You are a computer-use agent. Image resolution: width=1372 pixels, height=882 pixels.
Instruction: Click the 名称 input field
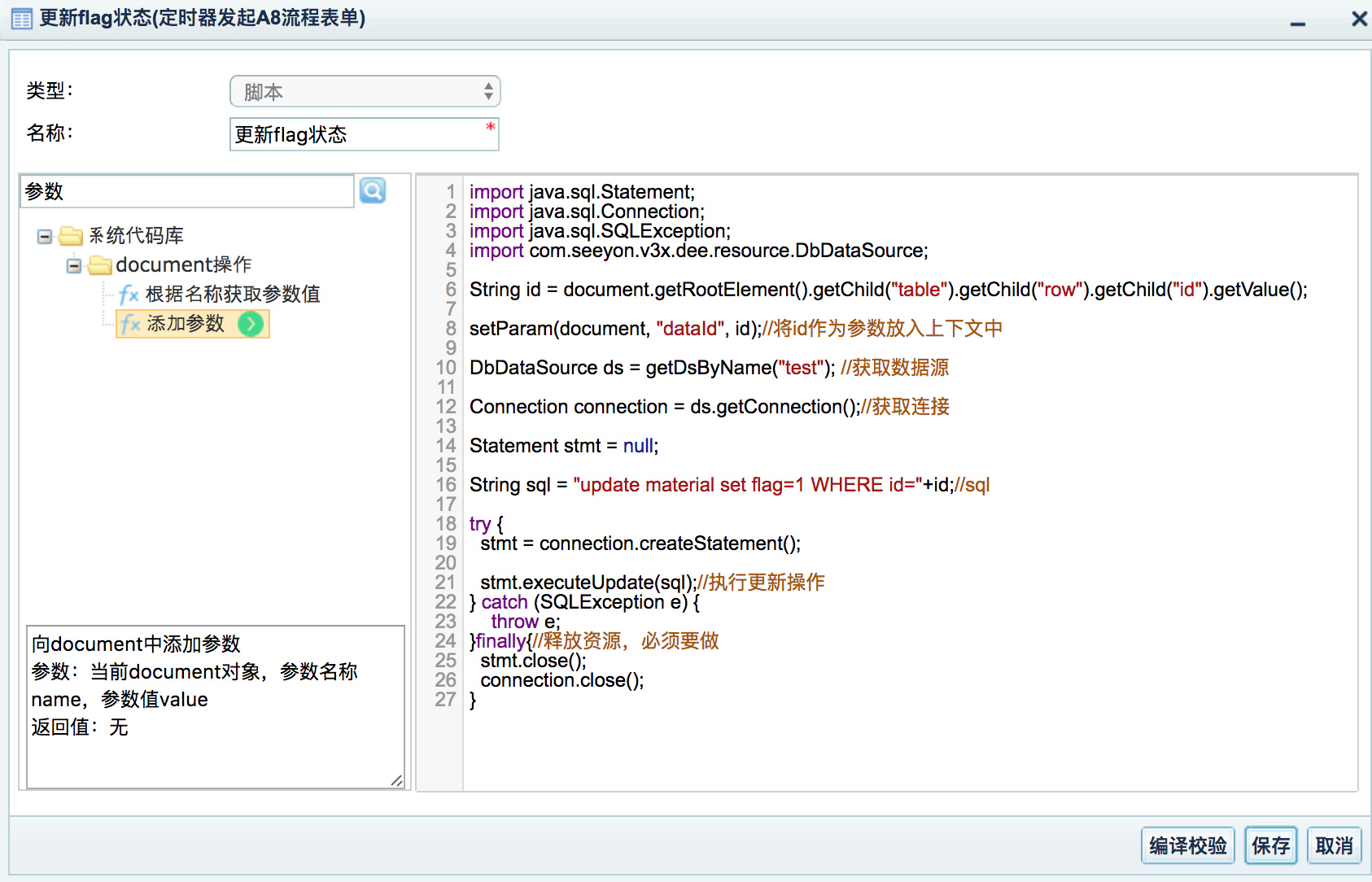click(x=358, y=134)
